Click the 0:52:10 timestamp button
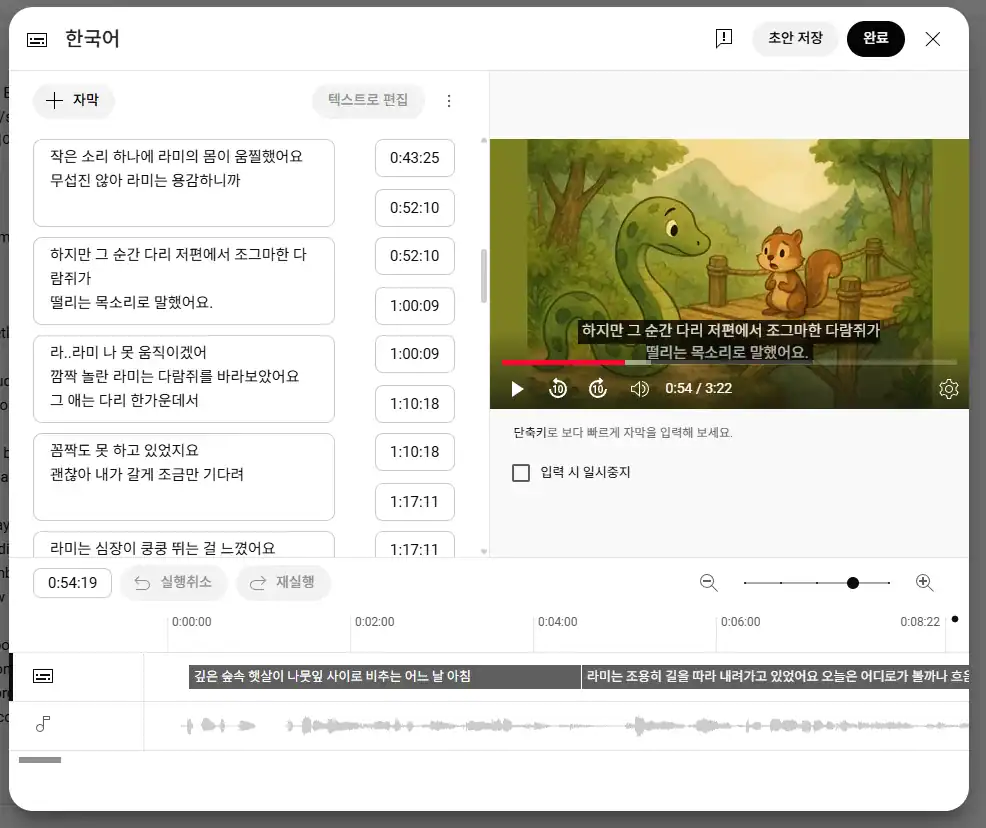 415,208
